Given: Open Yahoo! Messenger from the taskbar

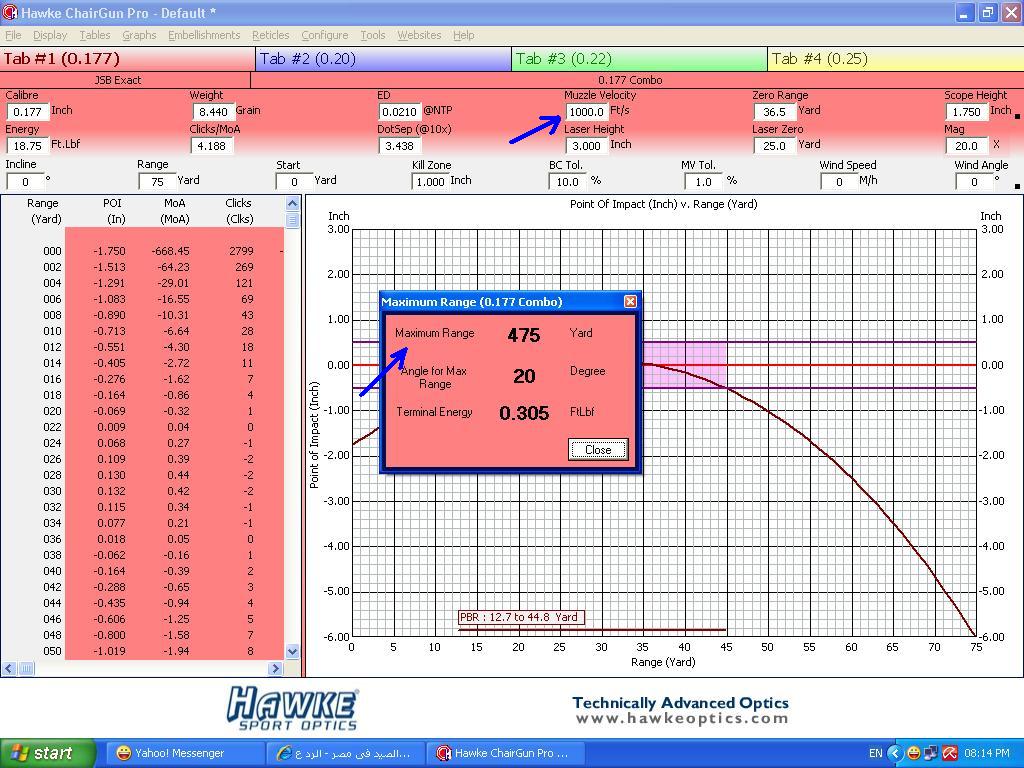Looking at the screenshot, I should 179,753.
